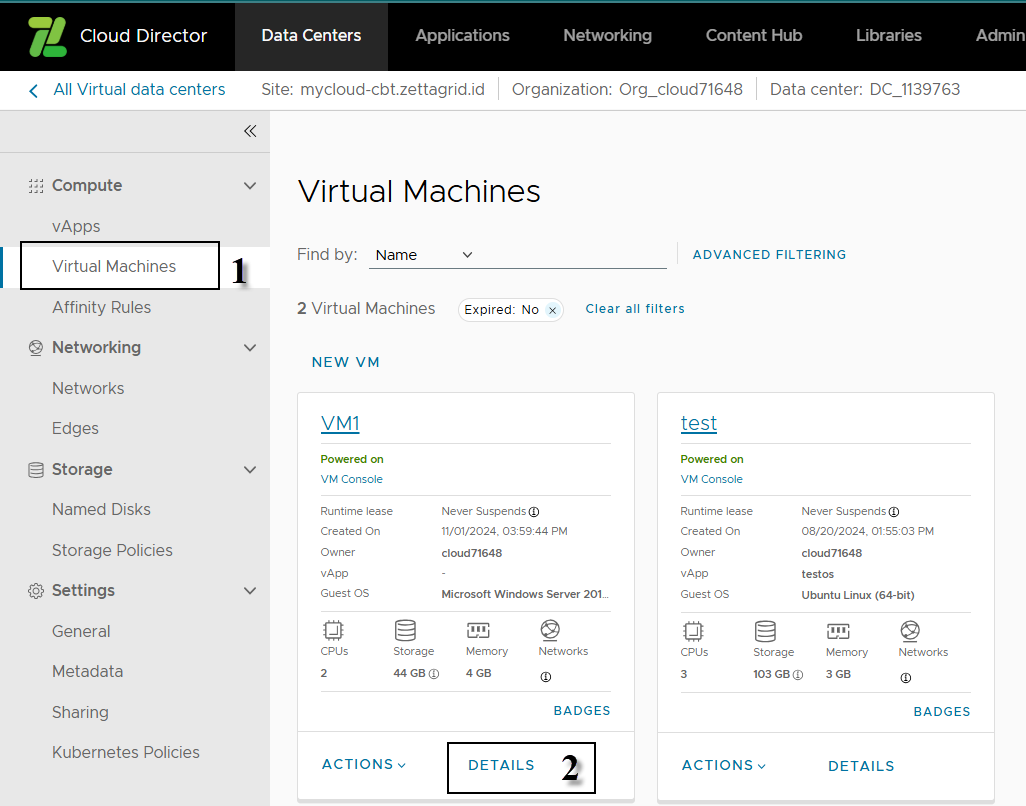Open the Libraries tab
The height and width of the screenshot is (806, 1026).
pos(889,36)
